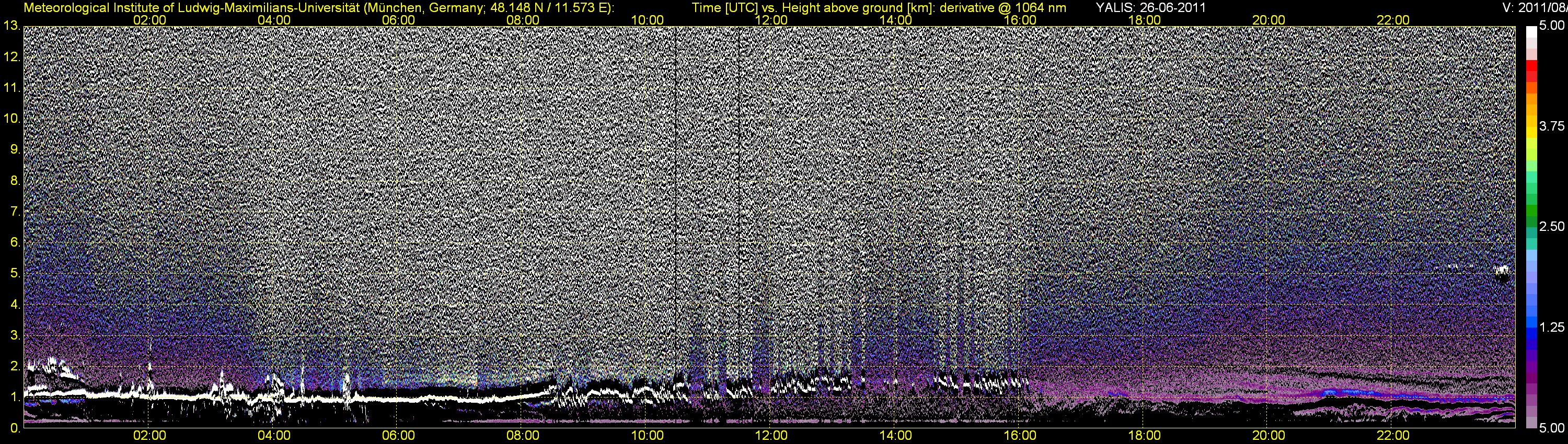Click the 02:00 label on the top time axis

(x=149, y=20)
